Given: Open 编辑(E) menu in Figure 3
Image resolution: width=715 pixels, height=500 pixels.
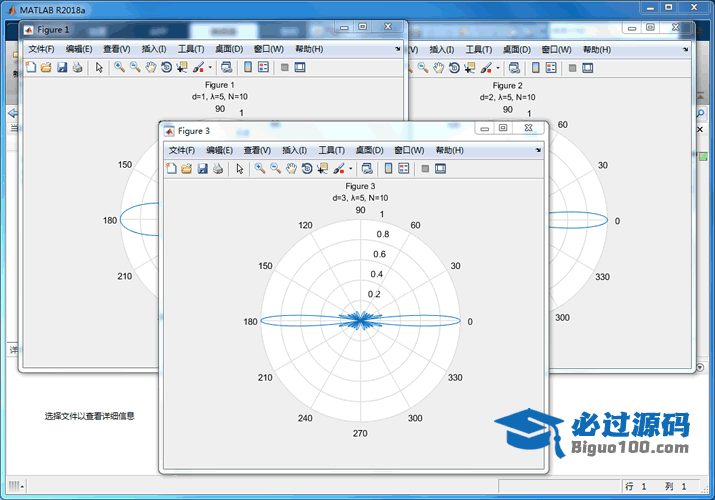Looking at the screenshot, I should (219, 150).
